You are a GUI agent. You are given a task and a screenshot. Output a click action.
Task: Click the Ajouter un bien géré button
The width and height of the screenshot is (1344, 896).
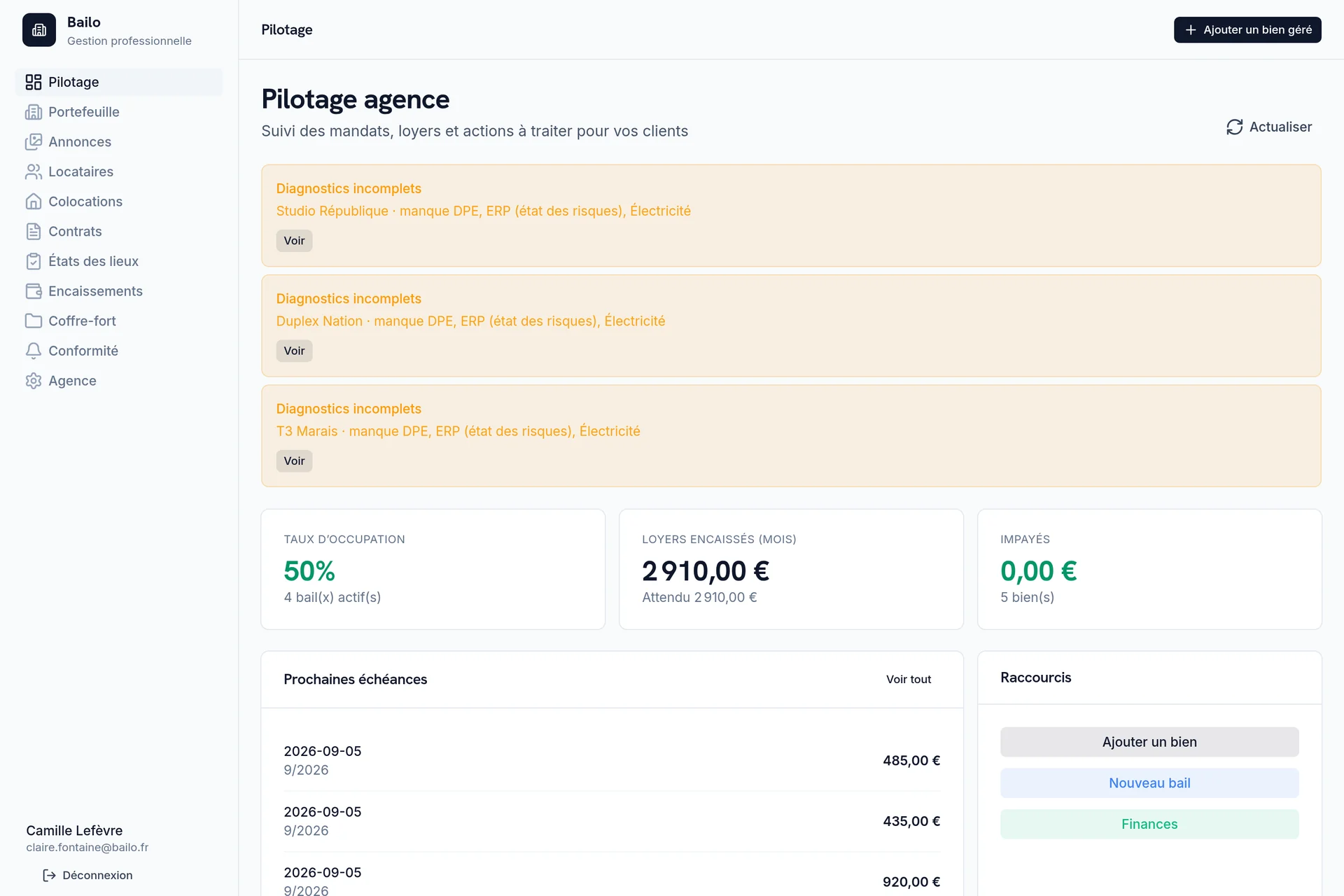pyautogui.click(x=1247, y=29)
